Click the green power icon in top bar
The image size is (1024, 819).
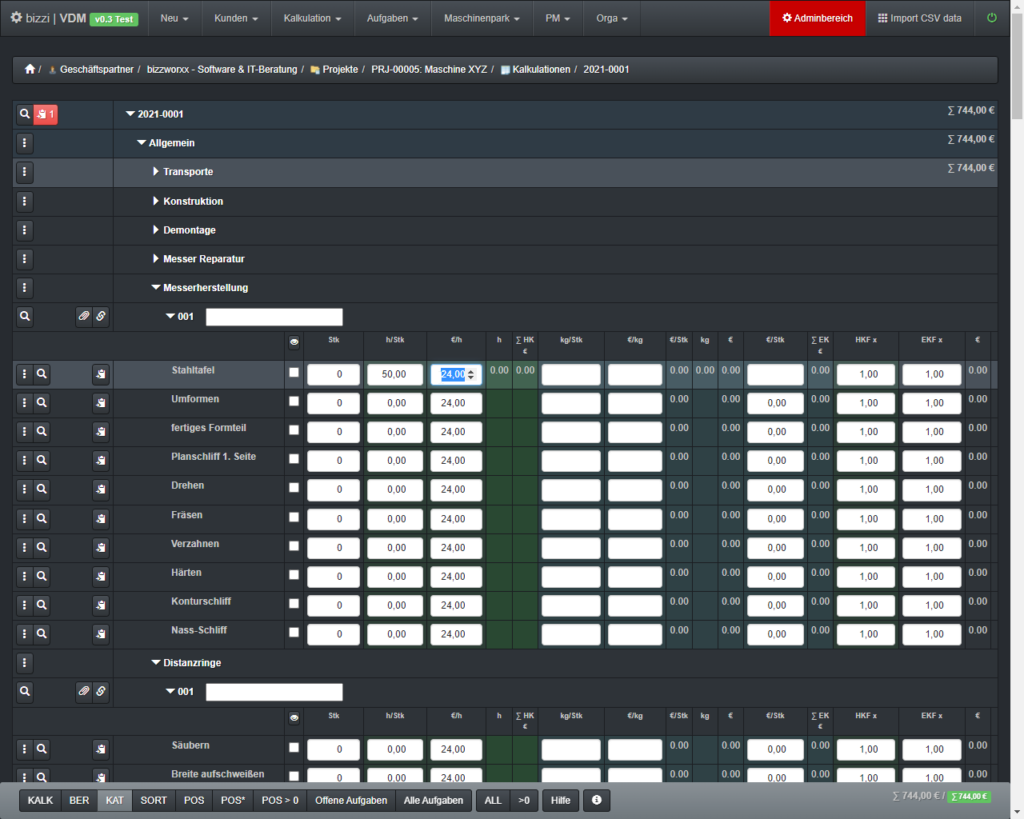coord(991,18)
